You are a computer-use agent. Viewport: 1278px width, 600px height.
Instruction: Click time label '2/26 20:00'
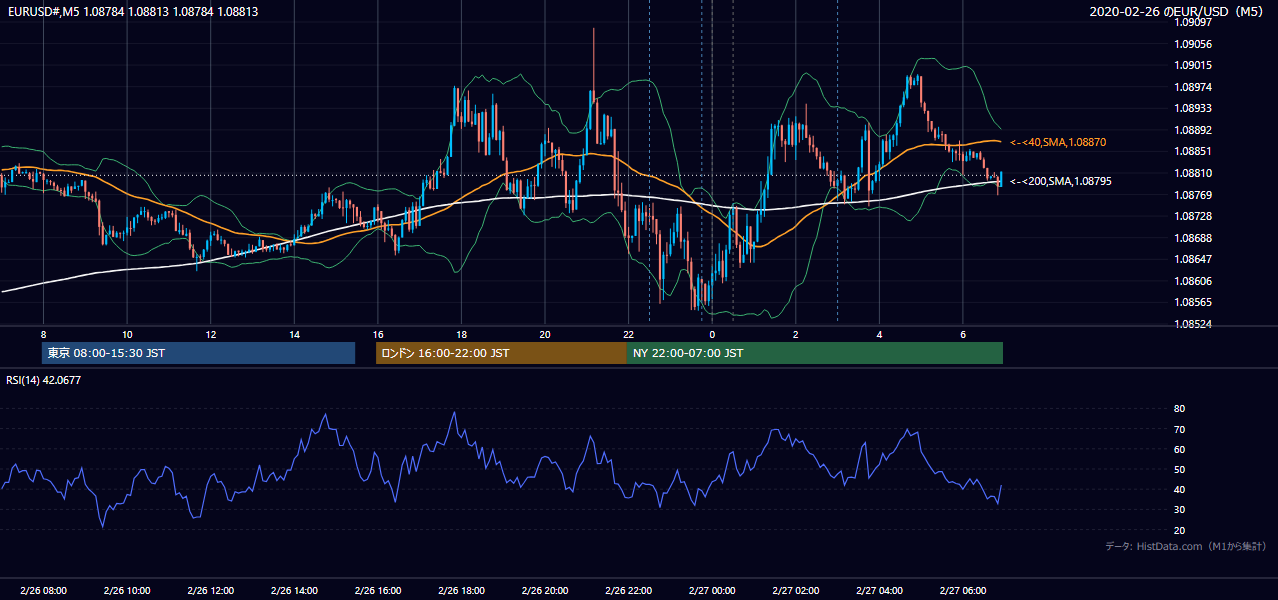545,591
